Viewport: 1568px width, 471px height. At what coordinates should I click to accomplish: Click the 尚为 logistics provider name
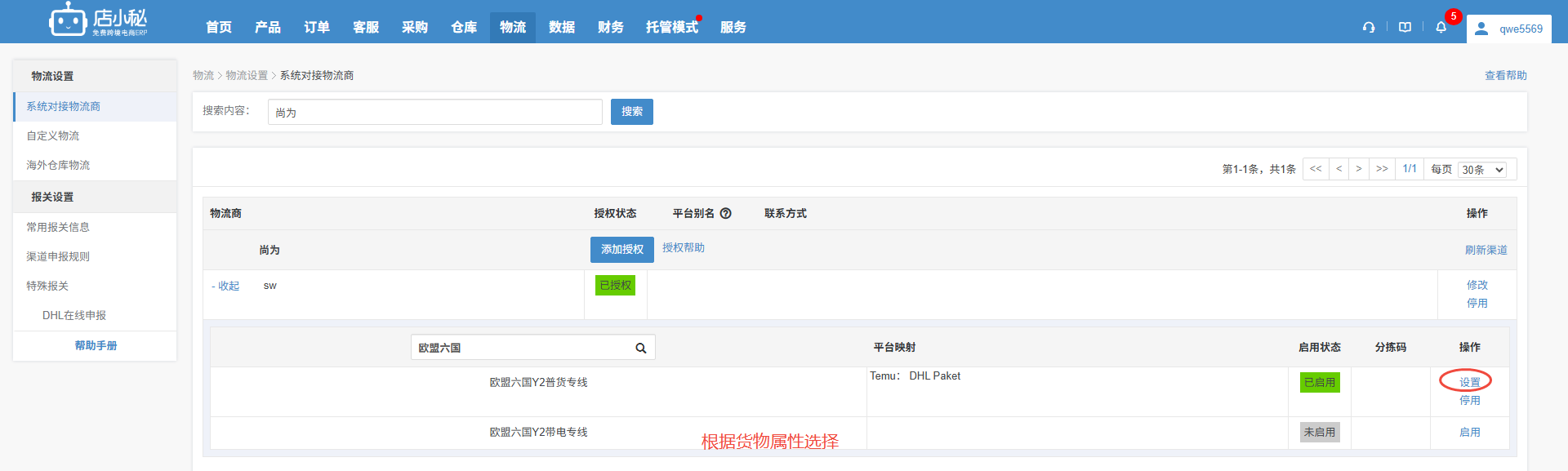click(269, 250)
